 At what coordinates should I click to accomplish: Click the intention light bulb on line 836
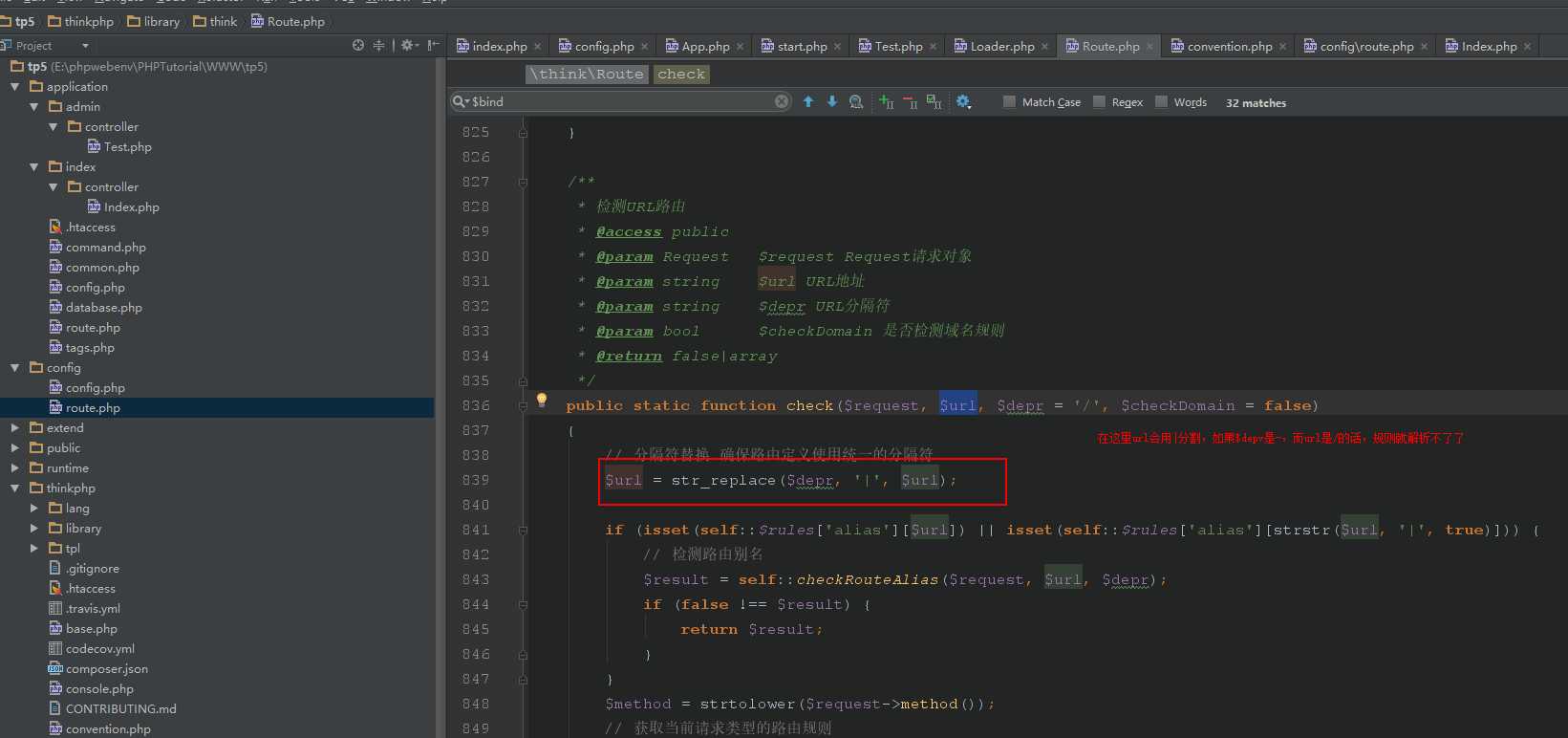click(542, 400)
